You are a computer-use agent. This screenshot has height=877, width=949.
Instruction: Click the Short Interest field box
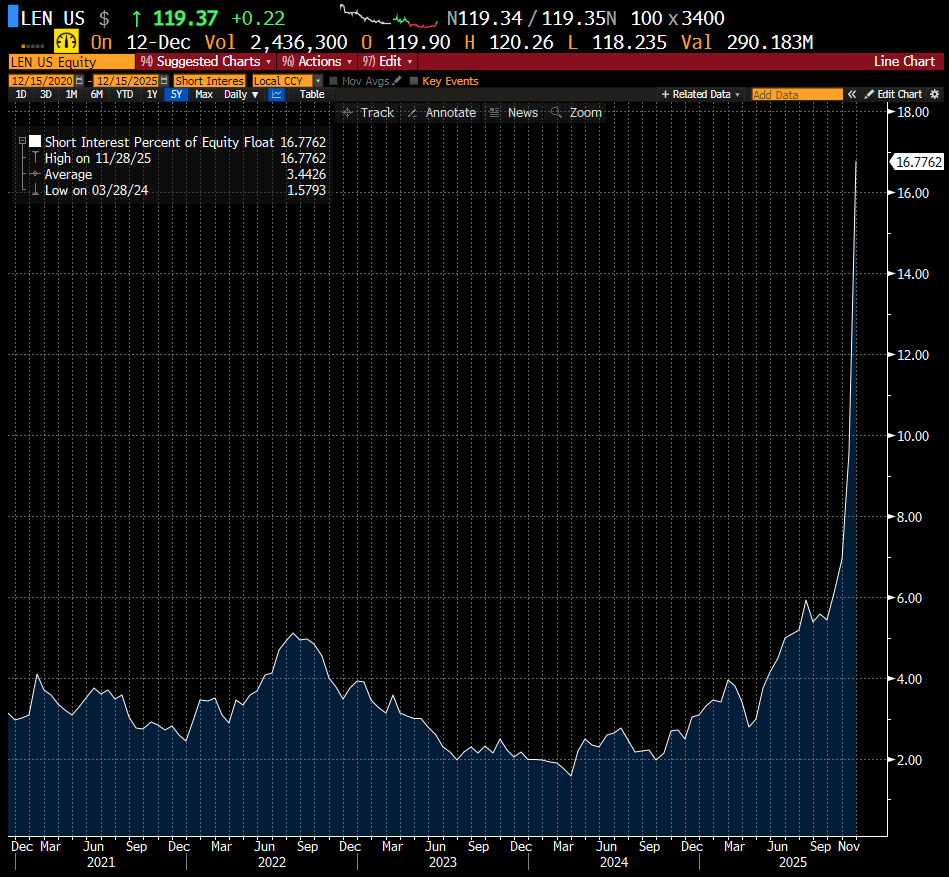(x=209, y=80)
